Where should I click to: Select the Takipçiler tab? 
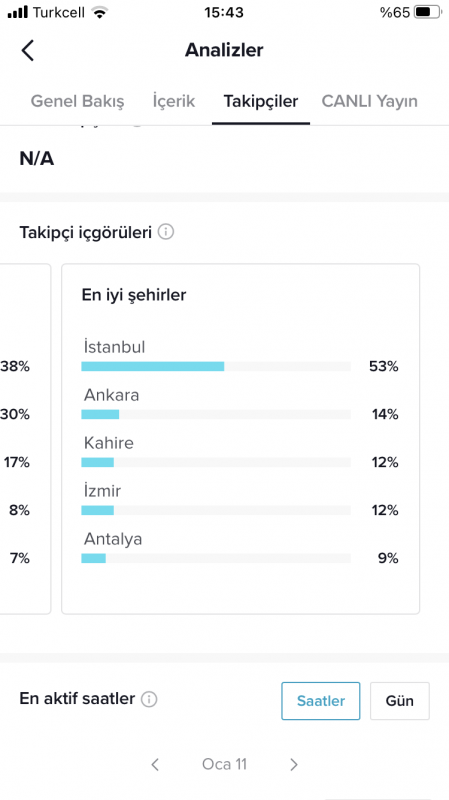(261, 101)
